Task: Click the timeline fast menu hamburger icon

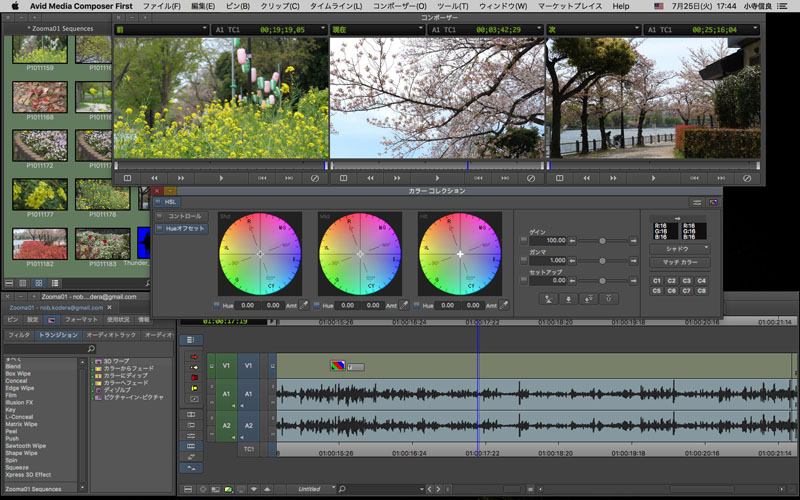Action: 190,340
